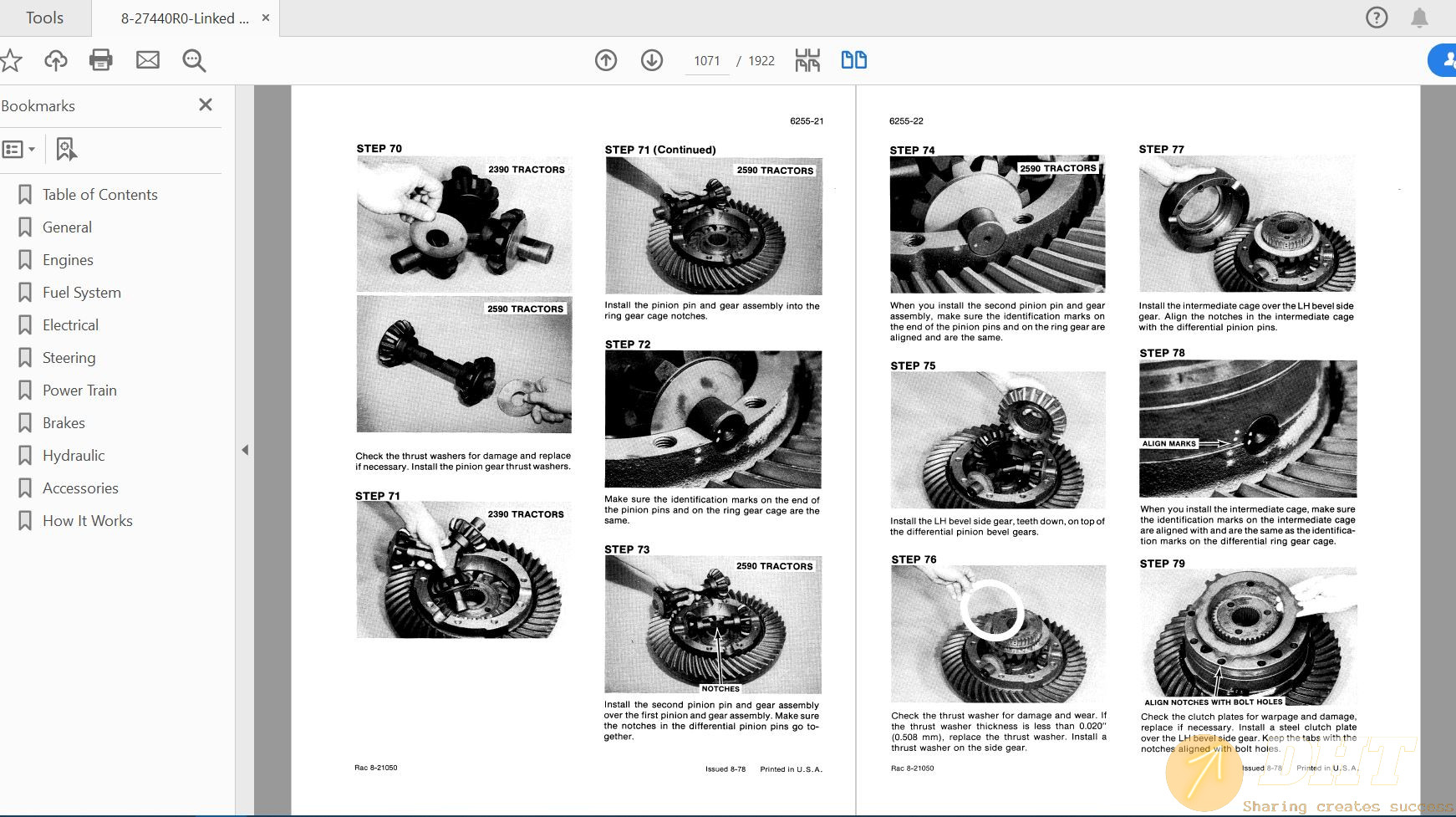Screen dimensions: 1456x817
Task: Select the 8-27440R0-Linked document tab
Action: [x=185, y=18]
